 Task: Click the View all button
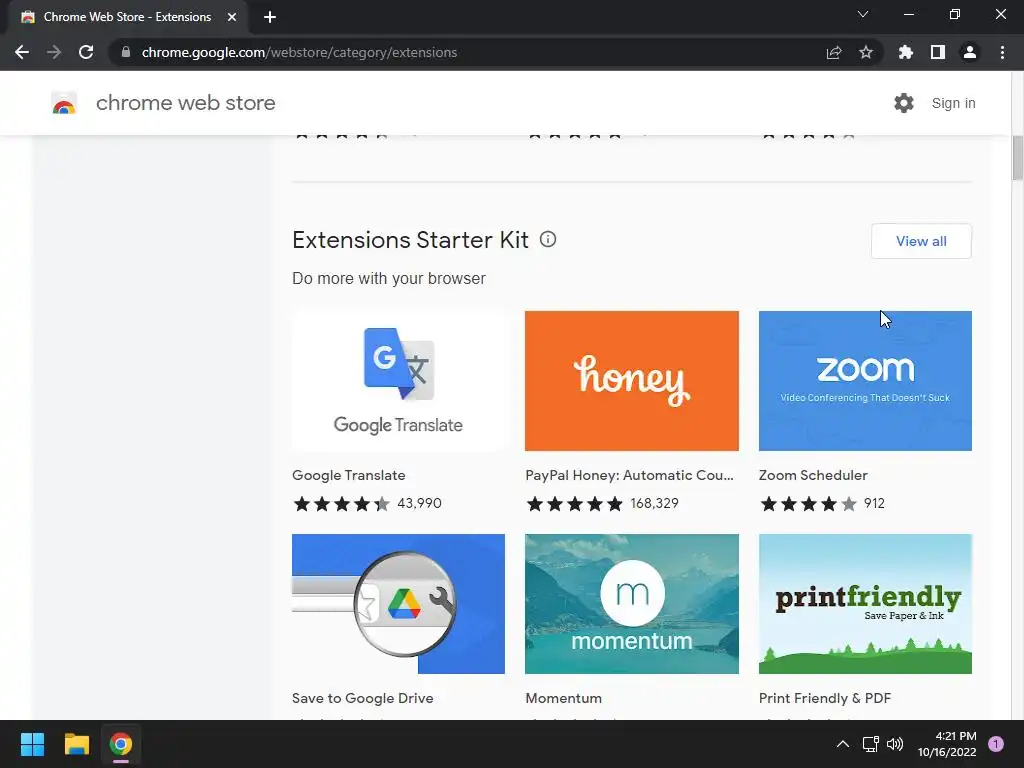point(921,241)
